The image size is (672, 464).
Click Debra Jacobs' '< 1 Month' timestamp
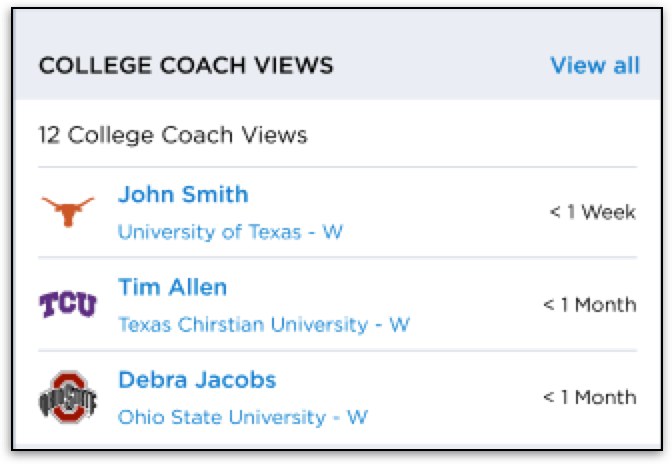coord(589,397)
